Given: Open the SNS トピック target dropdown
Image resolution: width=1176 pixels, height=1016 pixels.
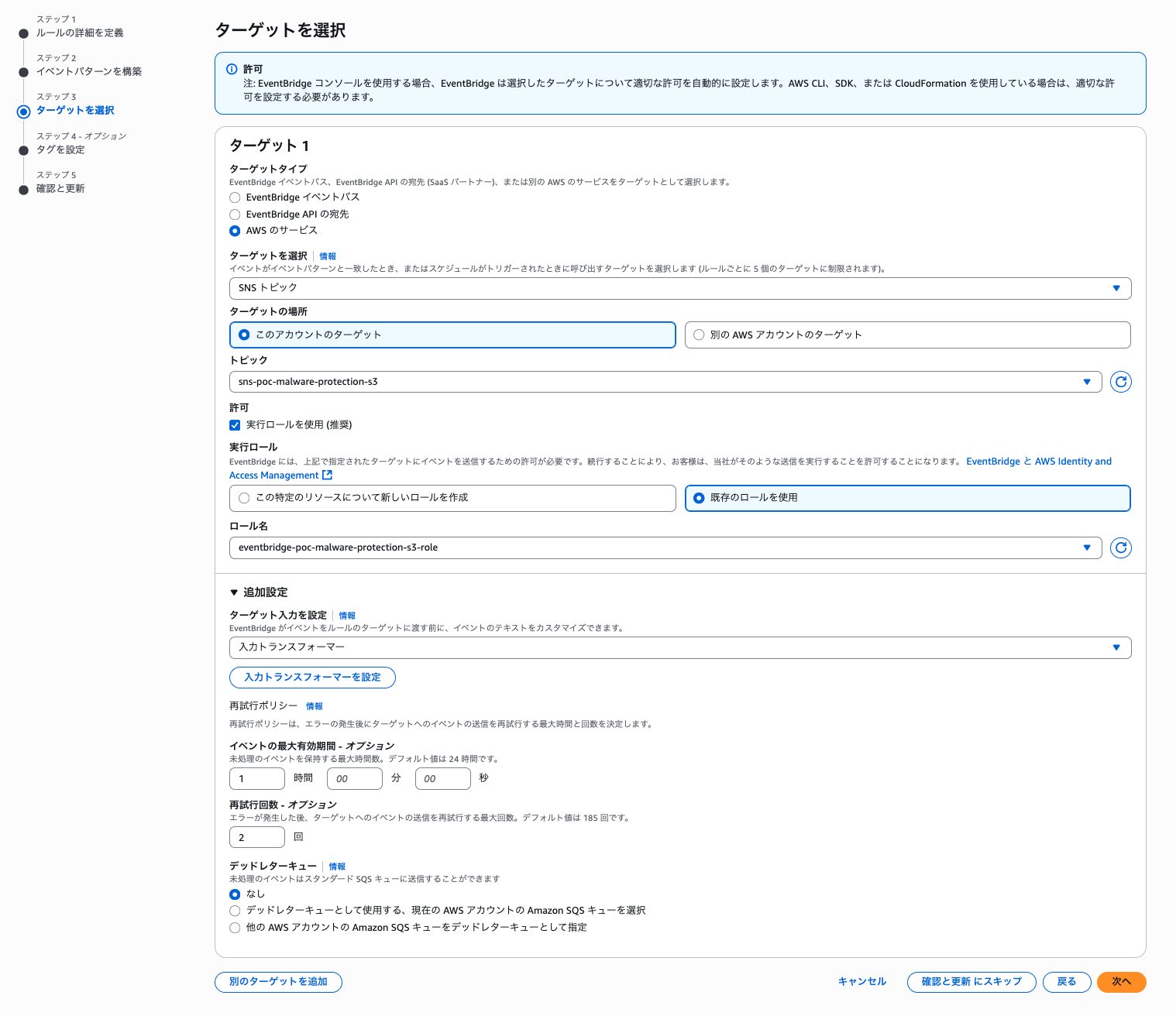Looking at the screenshot, I should click(x=679, y=288).
